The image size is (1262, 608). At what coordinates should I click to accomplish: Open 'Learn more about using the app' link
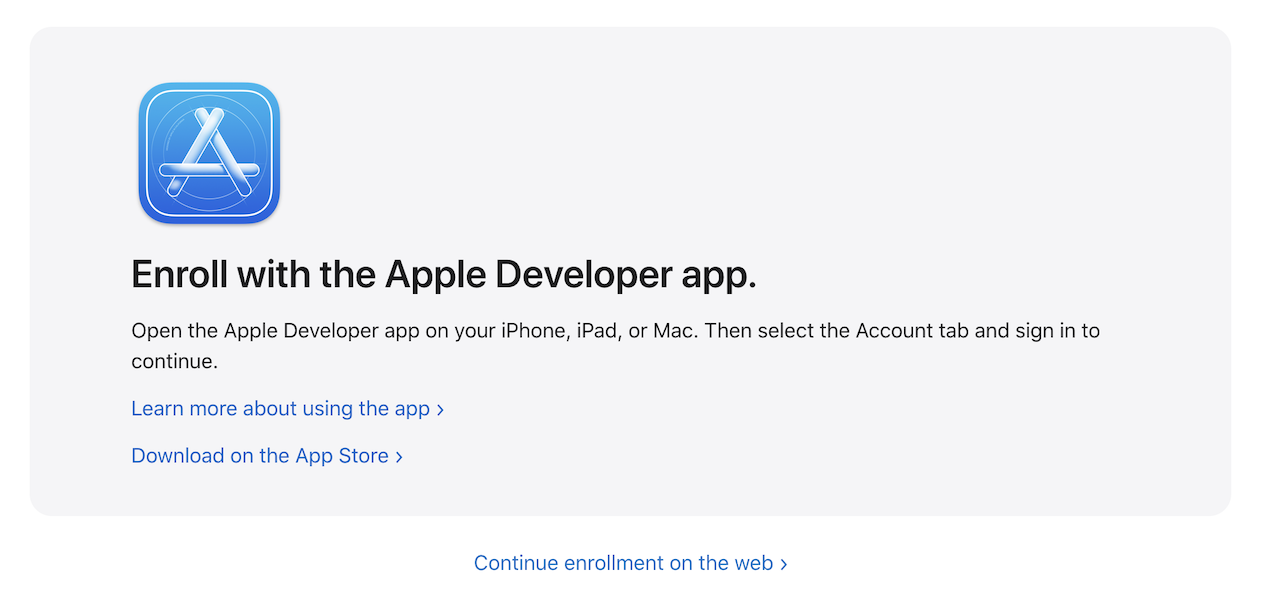point(287,409)
